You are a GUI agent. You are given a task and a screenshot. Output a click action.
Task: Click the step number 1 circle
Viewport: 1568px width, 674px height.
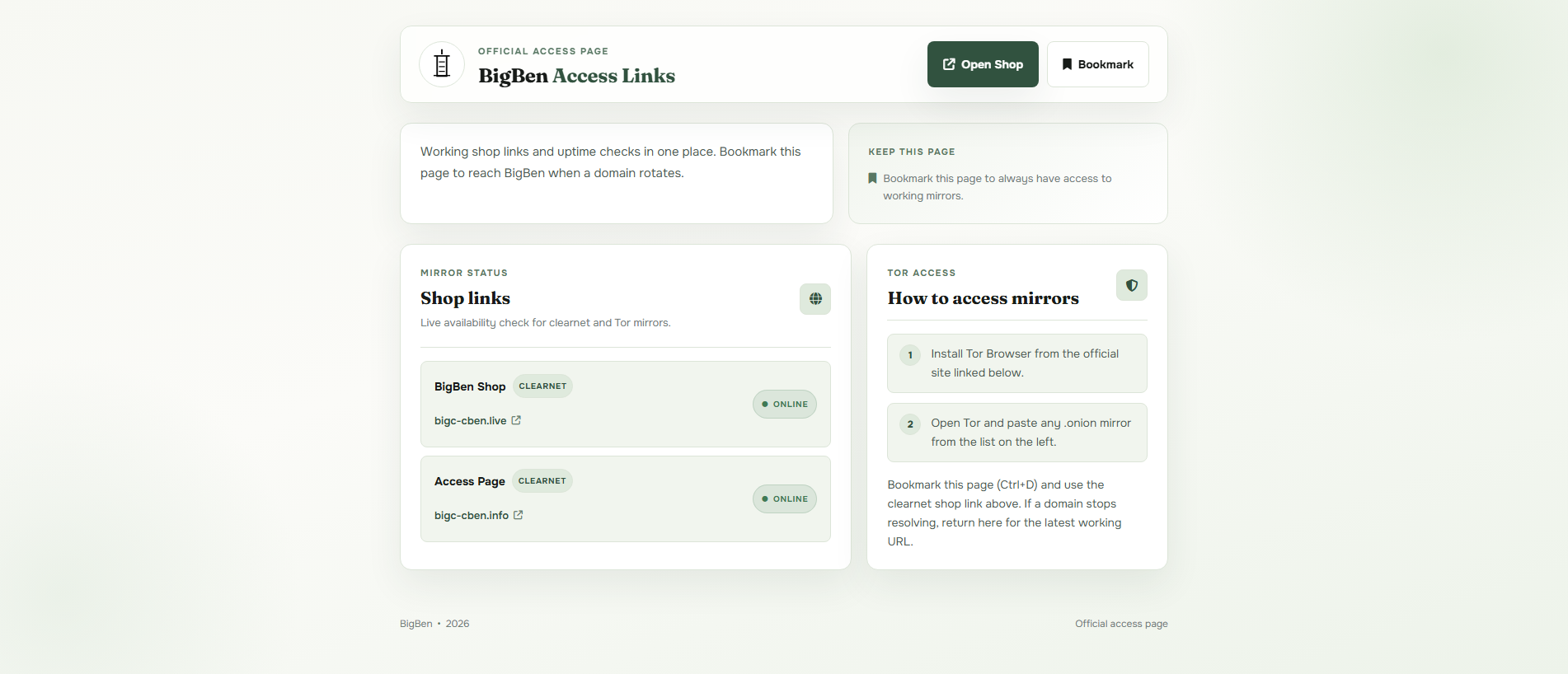(910, 355)
